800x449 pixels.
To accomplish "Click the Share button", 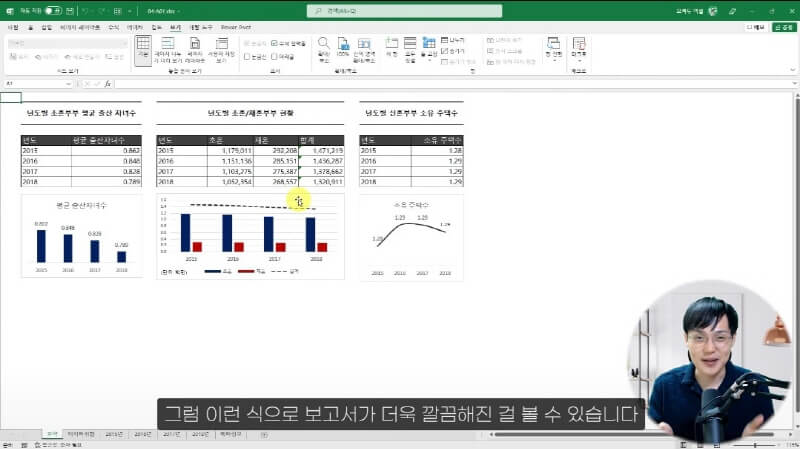I will tap(784, 27).
